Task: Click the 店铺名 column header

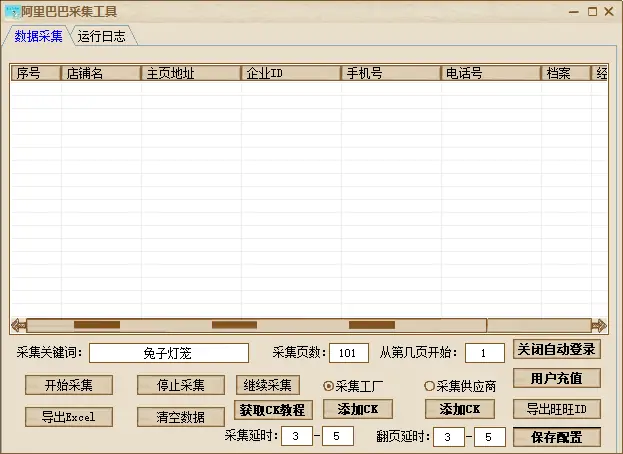Action: (102, 73)
